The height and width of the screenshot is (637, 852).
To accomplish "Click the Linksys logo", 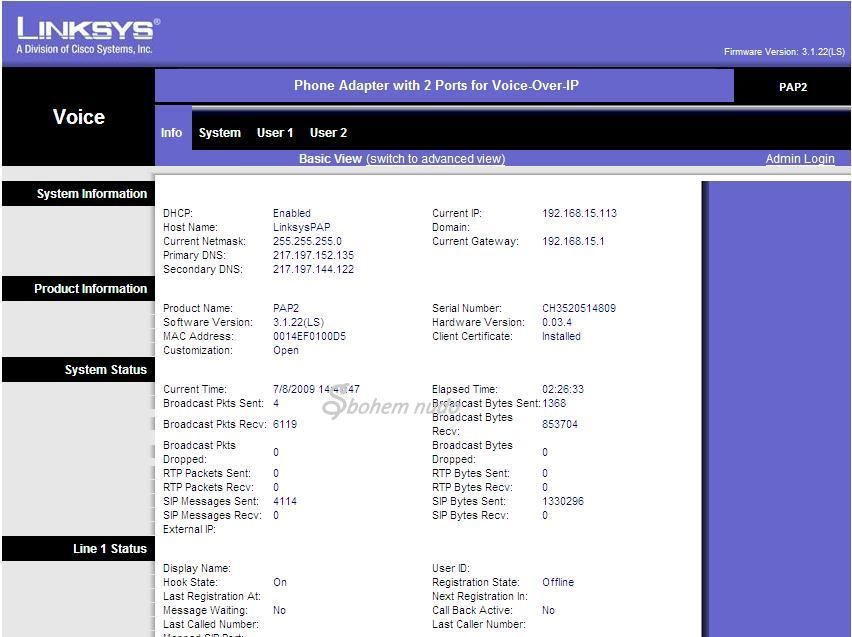I will pyautogui.click(x=87, y=35).
